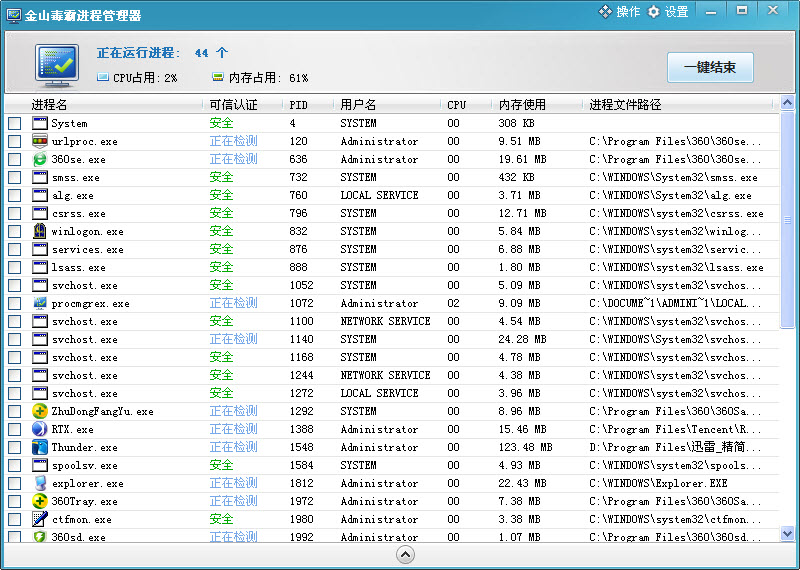
Task: Click the ZhuDongFangYu.exe shield icon
Action: pos(40,411)
